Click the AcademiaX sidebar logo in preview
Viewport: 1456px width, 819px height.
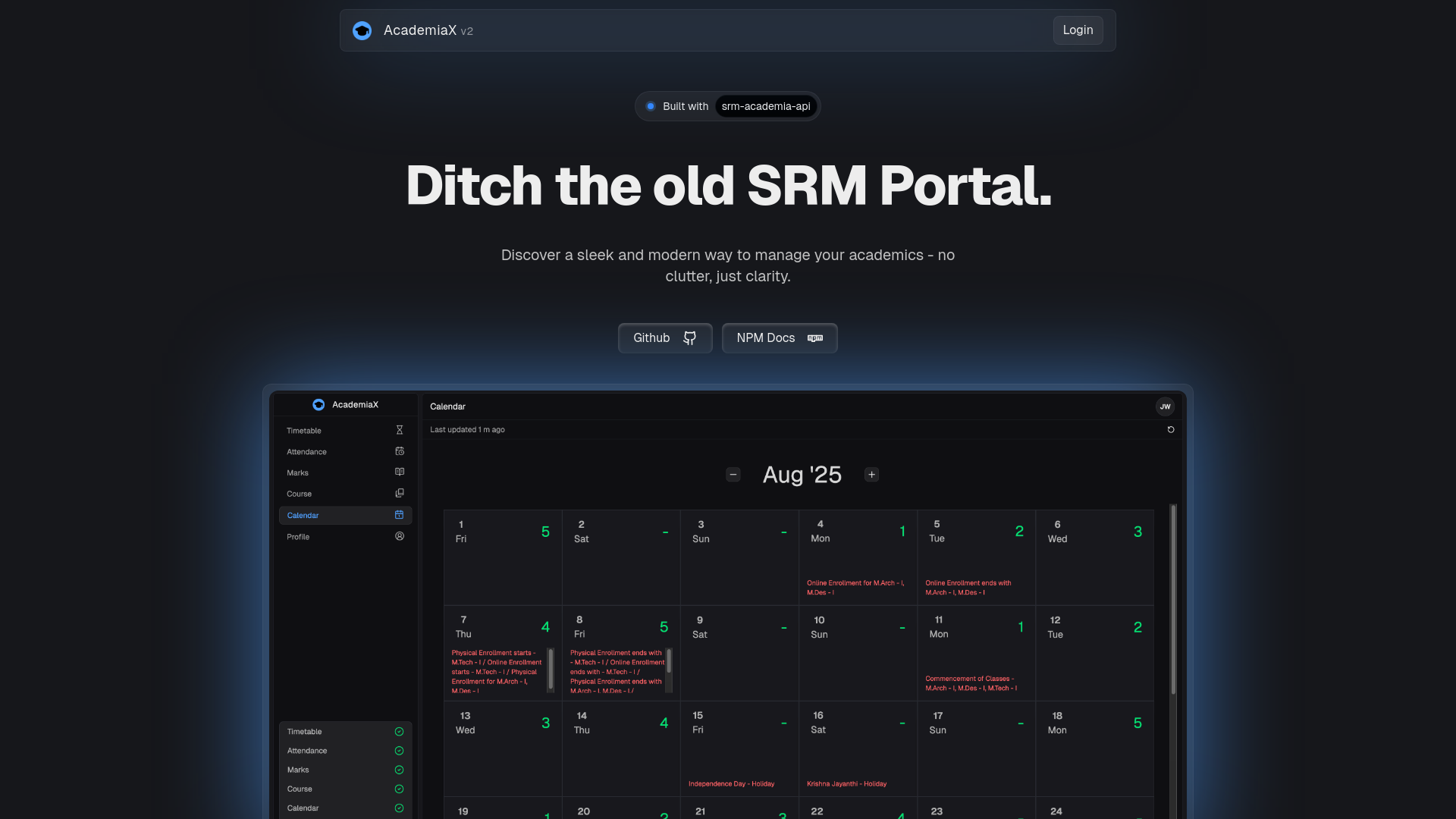318,405
